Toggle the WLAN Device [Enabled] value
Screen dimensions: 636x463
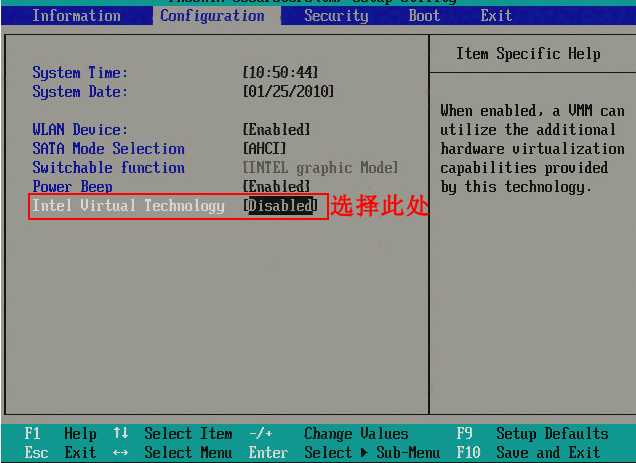(276, 129)
